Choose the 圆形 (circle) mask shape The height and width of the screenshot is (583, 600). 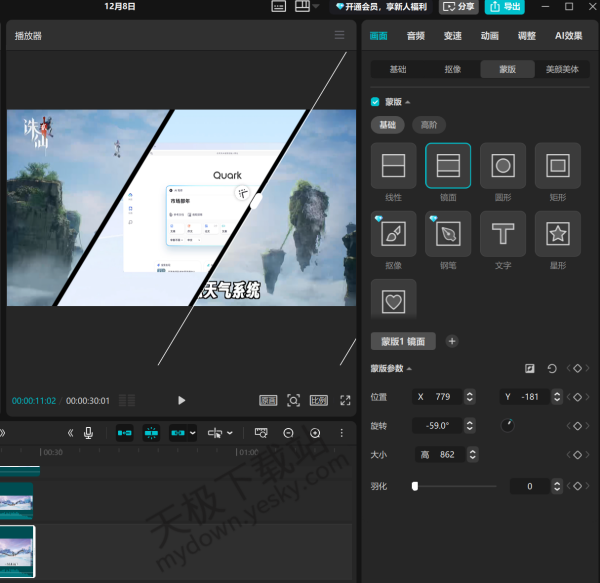(503, 166)
